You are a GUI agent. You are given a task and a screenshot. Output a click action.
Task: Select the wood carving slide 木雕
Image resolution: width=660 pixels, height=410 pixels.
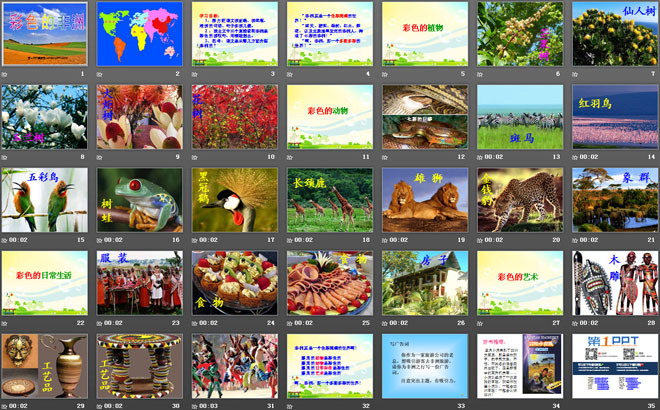[614, 282]
